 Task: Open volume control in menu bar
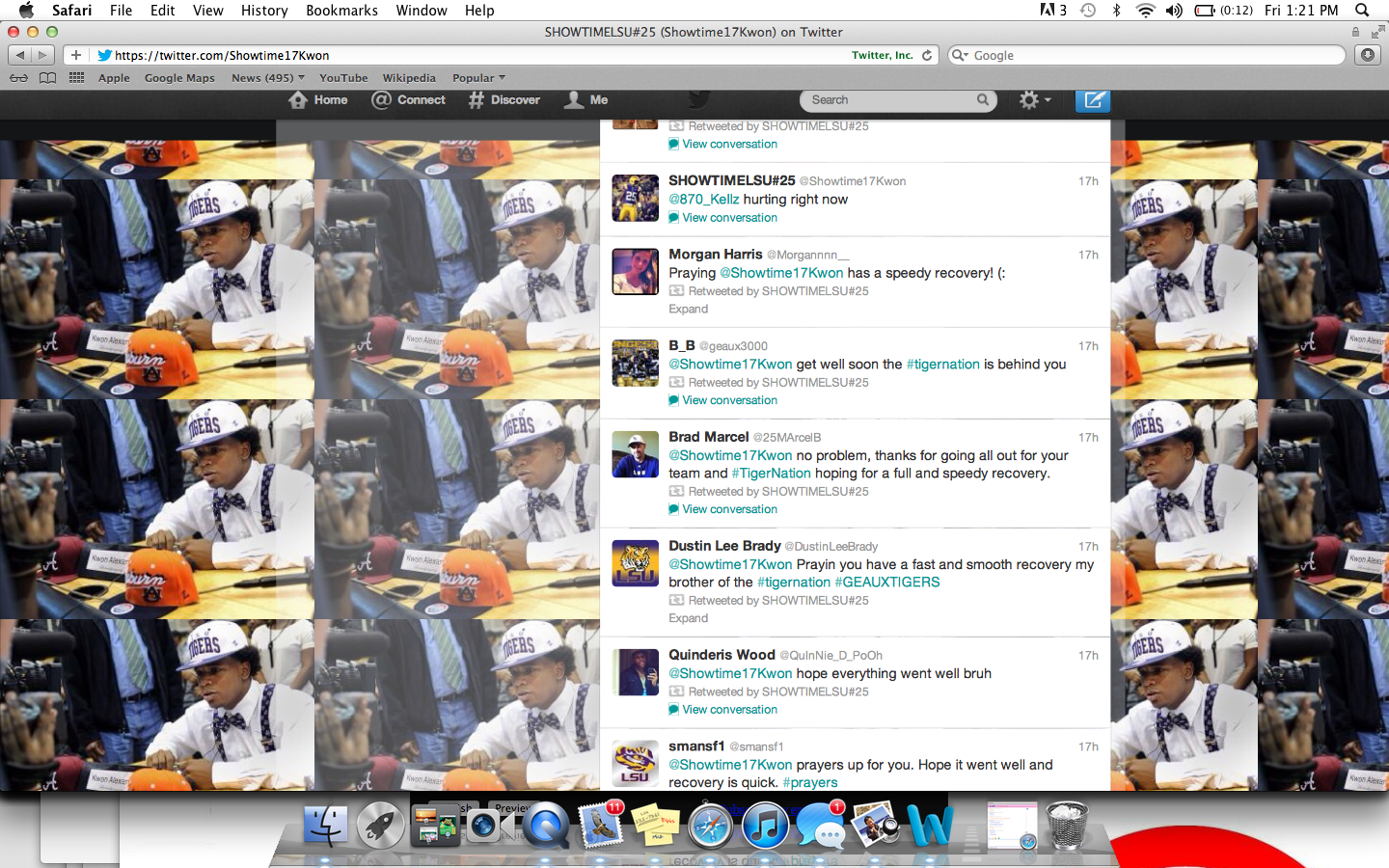(x=1174, y=11)
